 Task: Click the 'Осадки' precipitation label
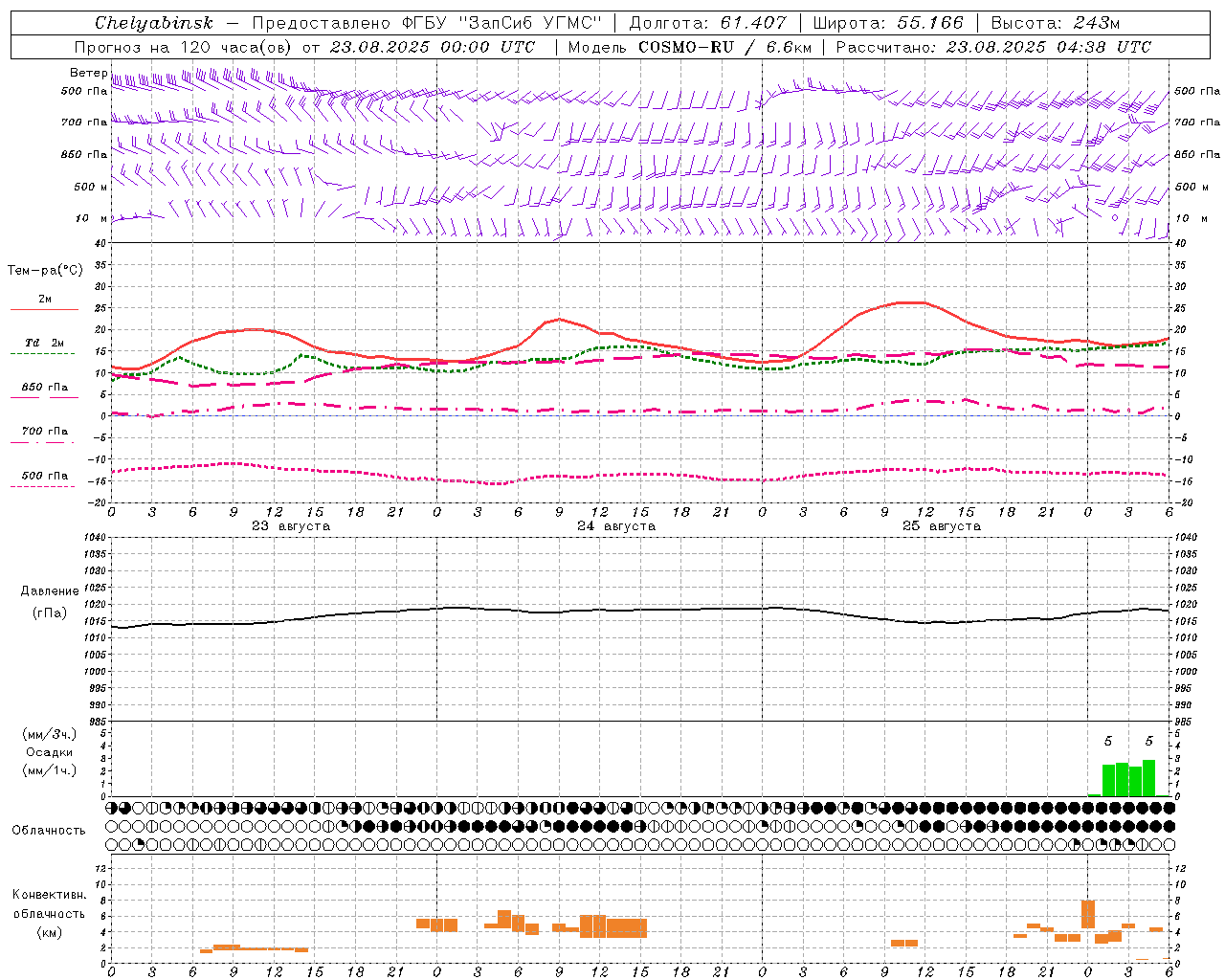click(50, 752)
